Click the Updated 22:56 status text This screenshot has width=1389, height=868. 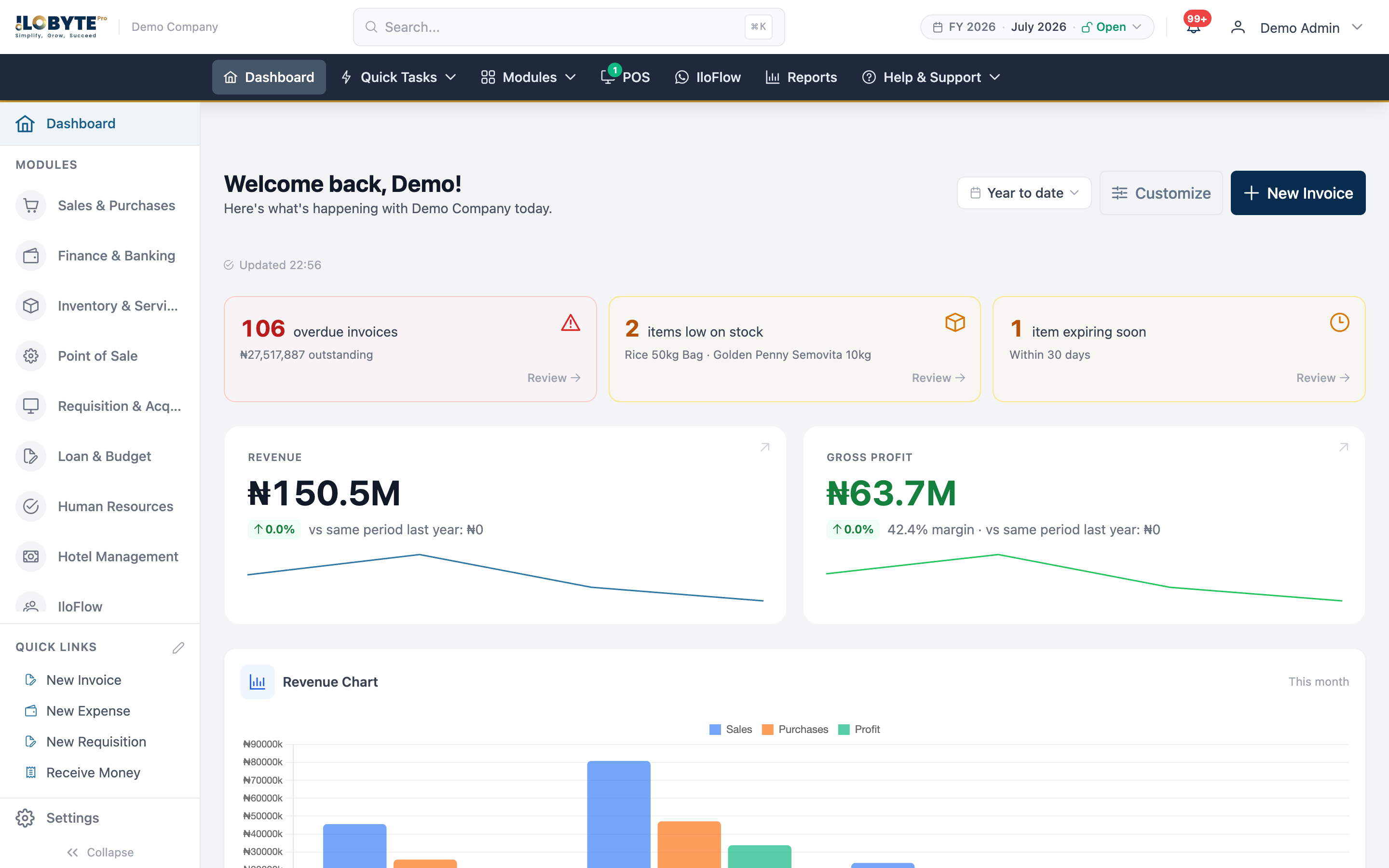tap(280, 265)
